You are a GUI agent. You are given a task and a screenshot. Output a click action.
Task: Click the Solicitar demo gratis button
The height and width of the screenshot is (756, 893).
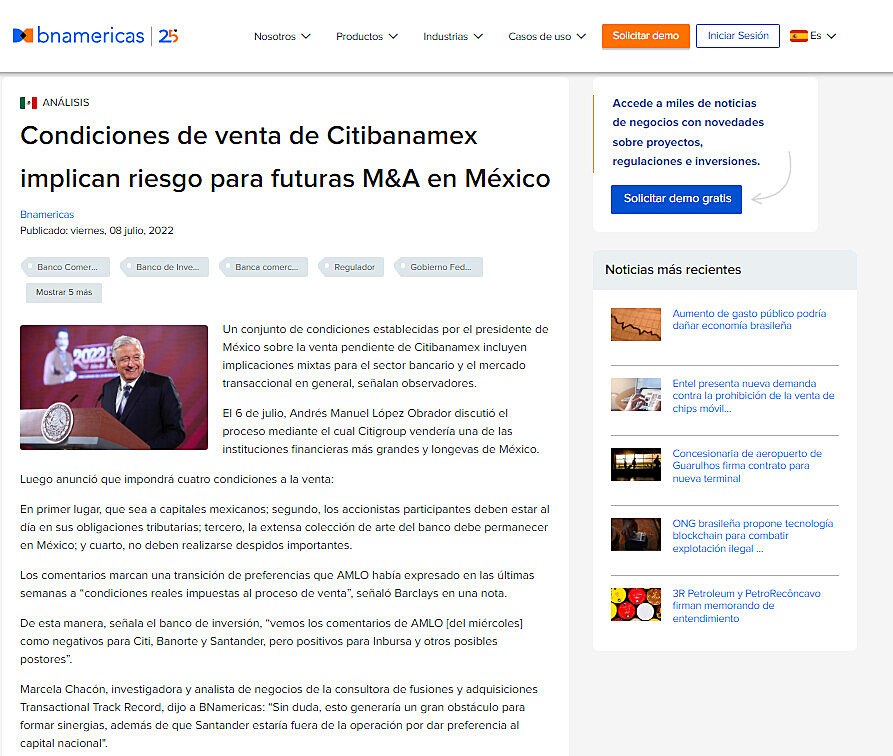[x=676, y=199]
